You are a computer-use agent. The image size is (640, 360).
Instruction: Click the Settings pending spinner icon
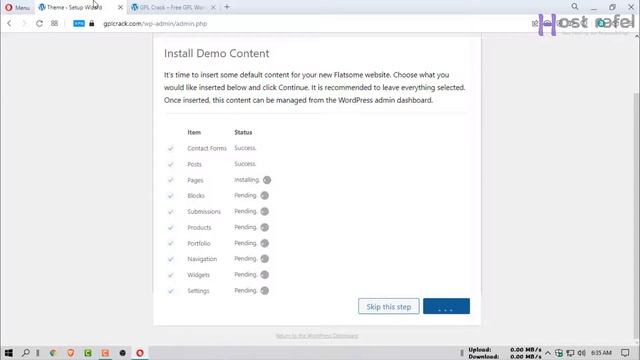coord(264,291)
